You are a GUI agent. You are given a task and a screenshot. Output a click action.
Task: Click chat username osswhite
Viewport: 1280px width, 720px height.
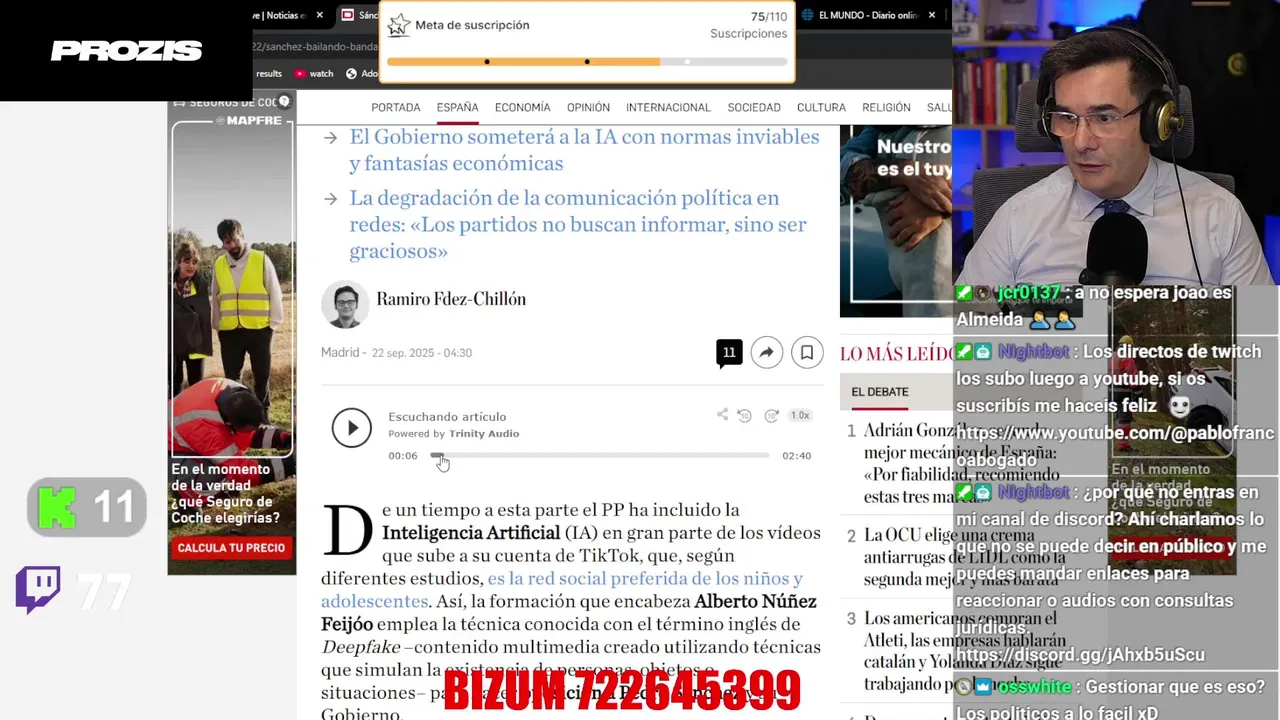pyautogui.click(x=1035, y=687)
